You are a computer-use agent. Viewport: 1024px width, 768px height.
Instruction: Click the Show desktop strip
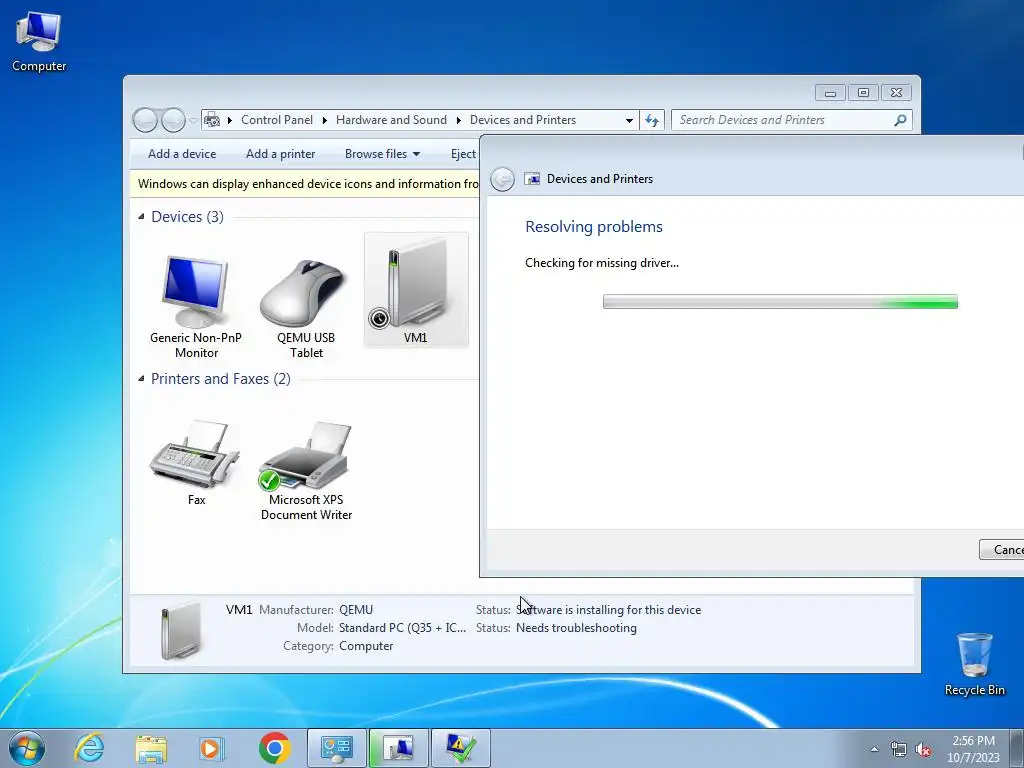pos(1017,749)
